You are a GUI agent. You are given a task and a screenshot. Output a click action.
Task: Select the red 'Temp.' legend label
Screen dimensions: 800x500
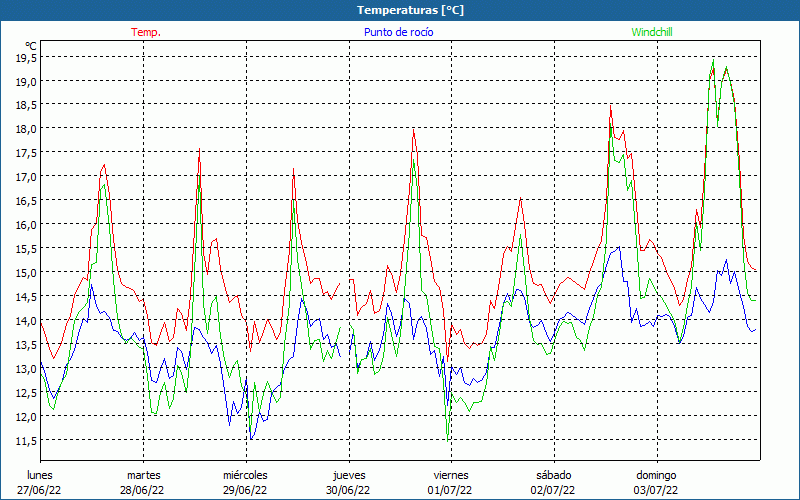click(146, 32)
